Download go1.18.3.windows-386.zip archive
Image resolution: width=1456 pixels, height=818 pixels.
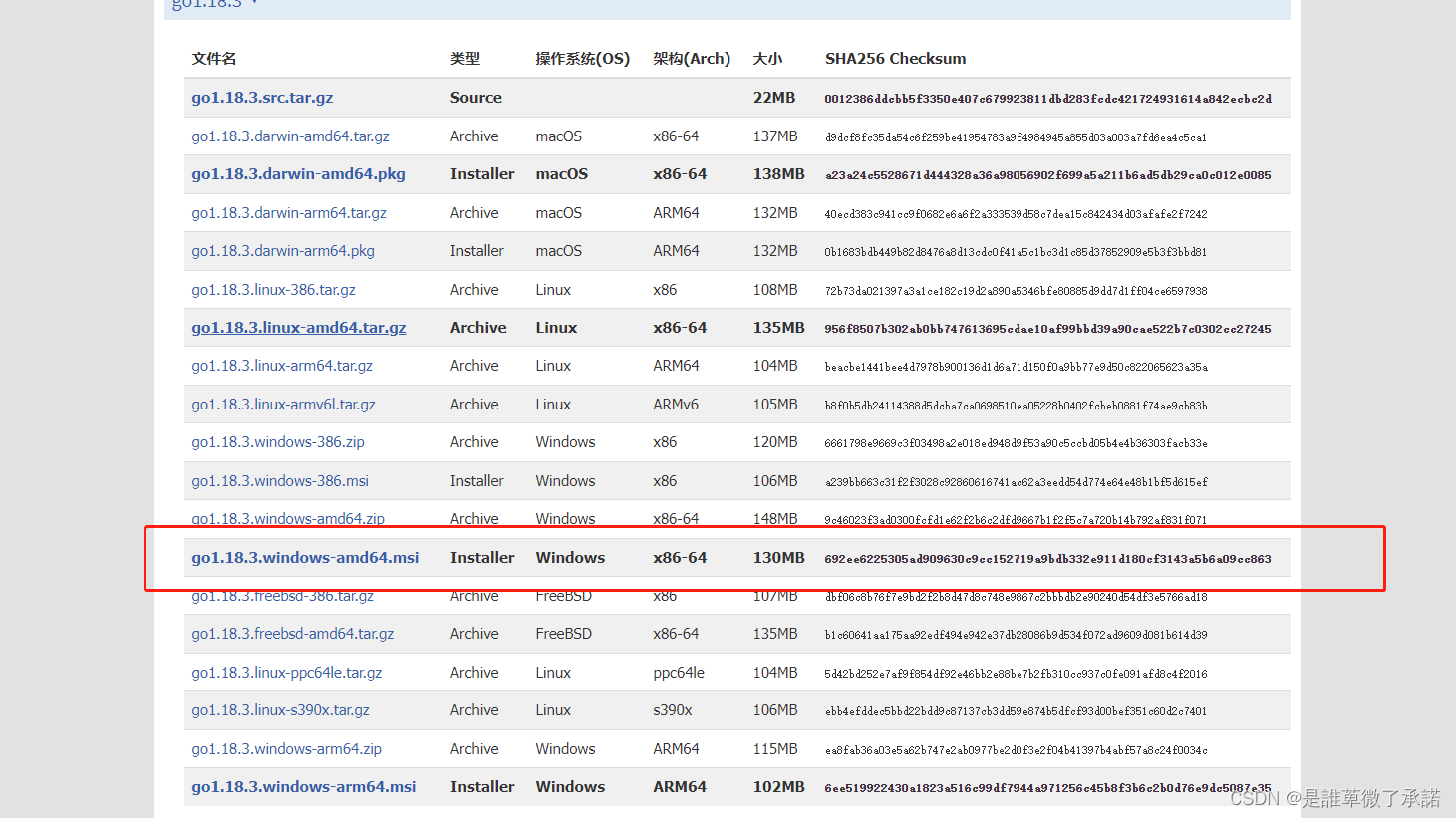278,442
